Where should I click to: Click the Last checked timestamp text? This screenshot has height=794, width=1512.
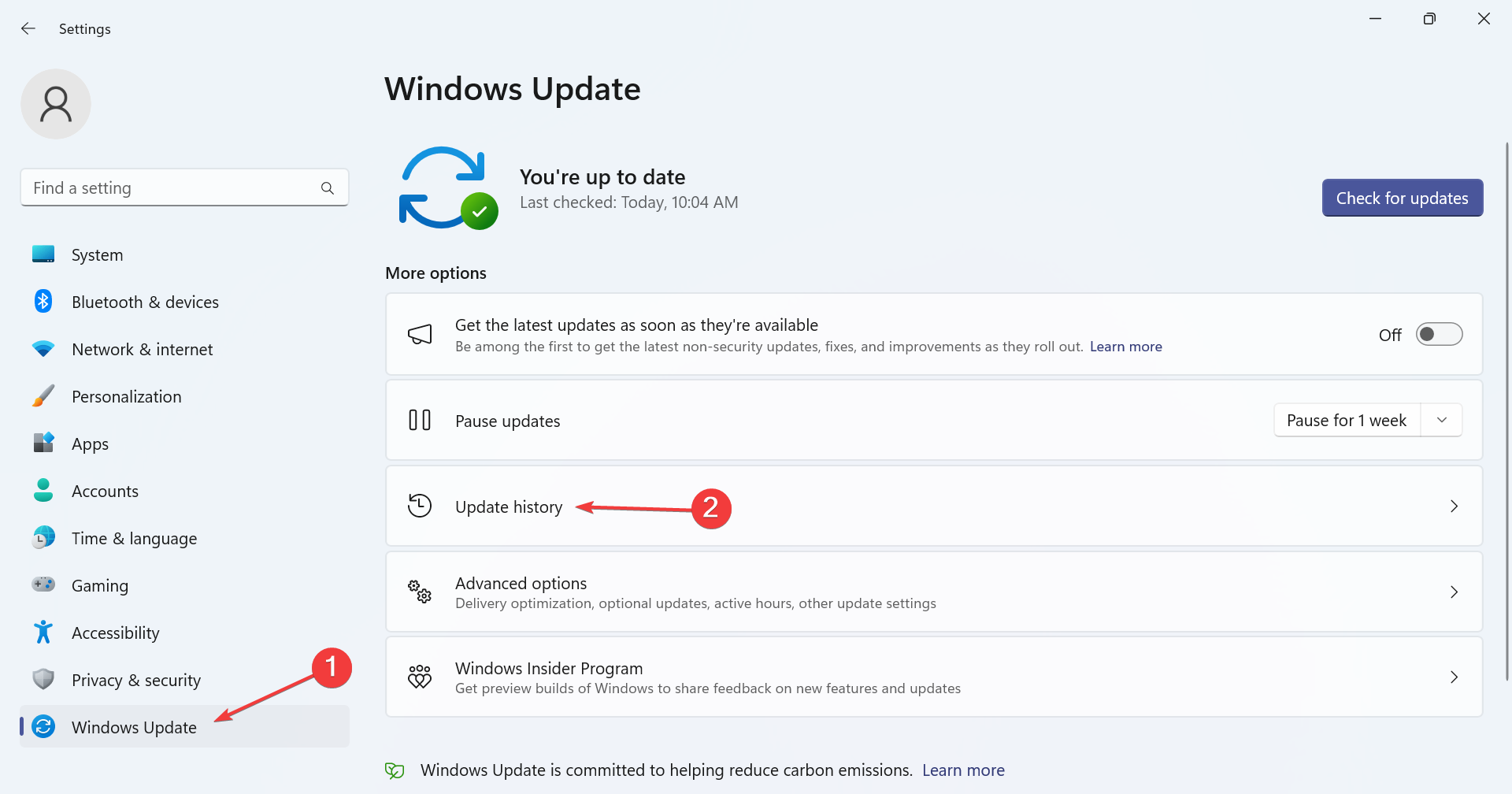pyautogui.click(x=628, y=202)
